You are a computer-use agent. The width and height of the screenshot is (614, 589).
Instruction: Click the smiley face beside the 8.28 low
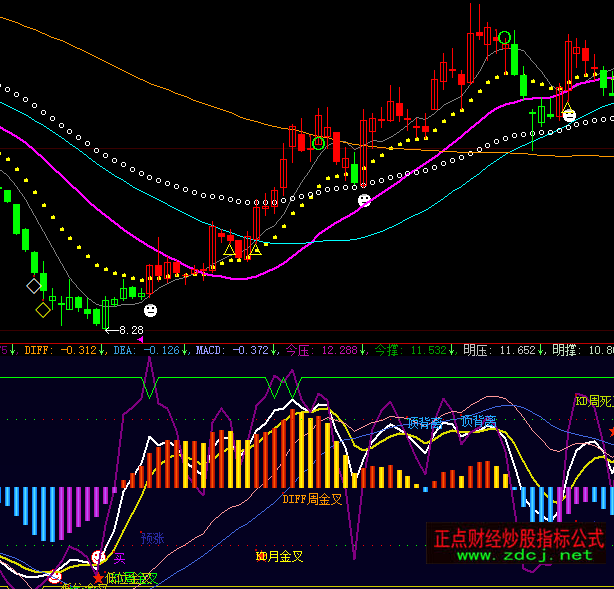[149, 310]
